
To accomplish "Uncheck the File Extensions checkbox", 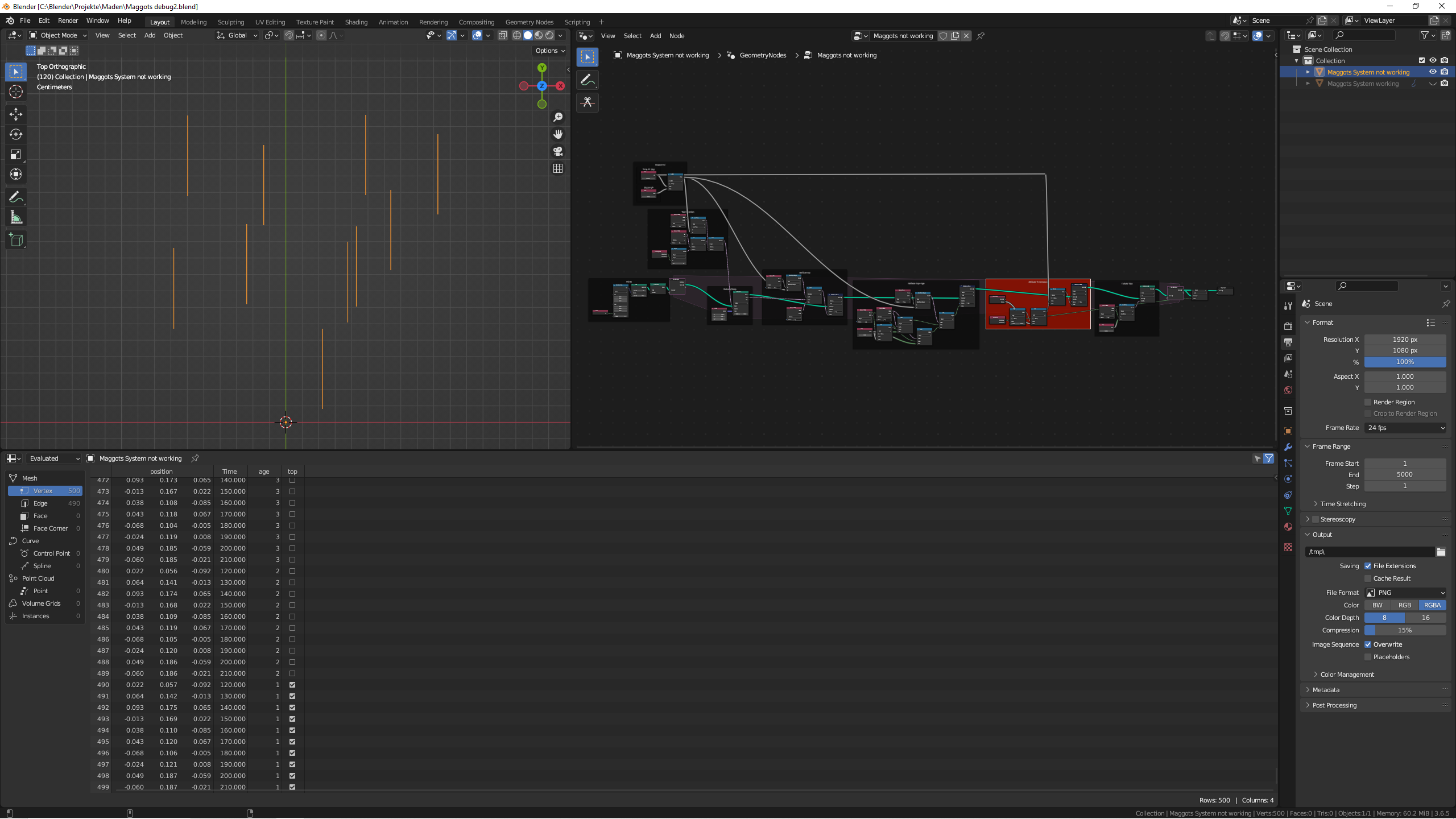I will pos(1368,566).
